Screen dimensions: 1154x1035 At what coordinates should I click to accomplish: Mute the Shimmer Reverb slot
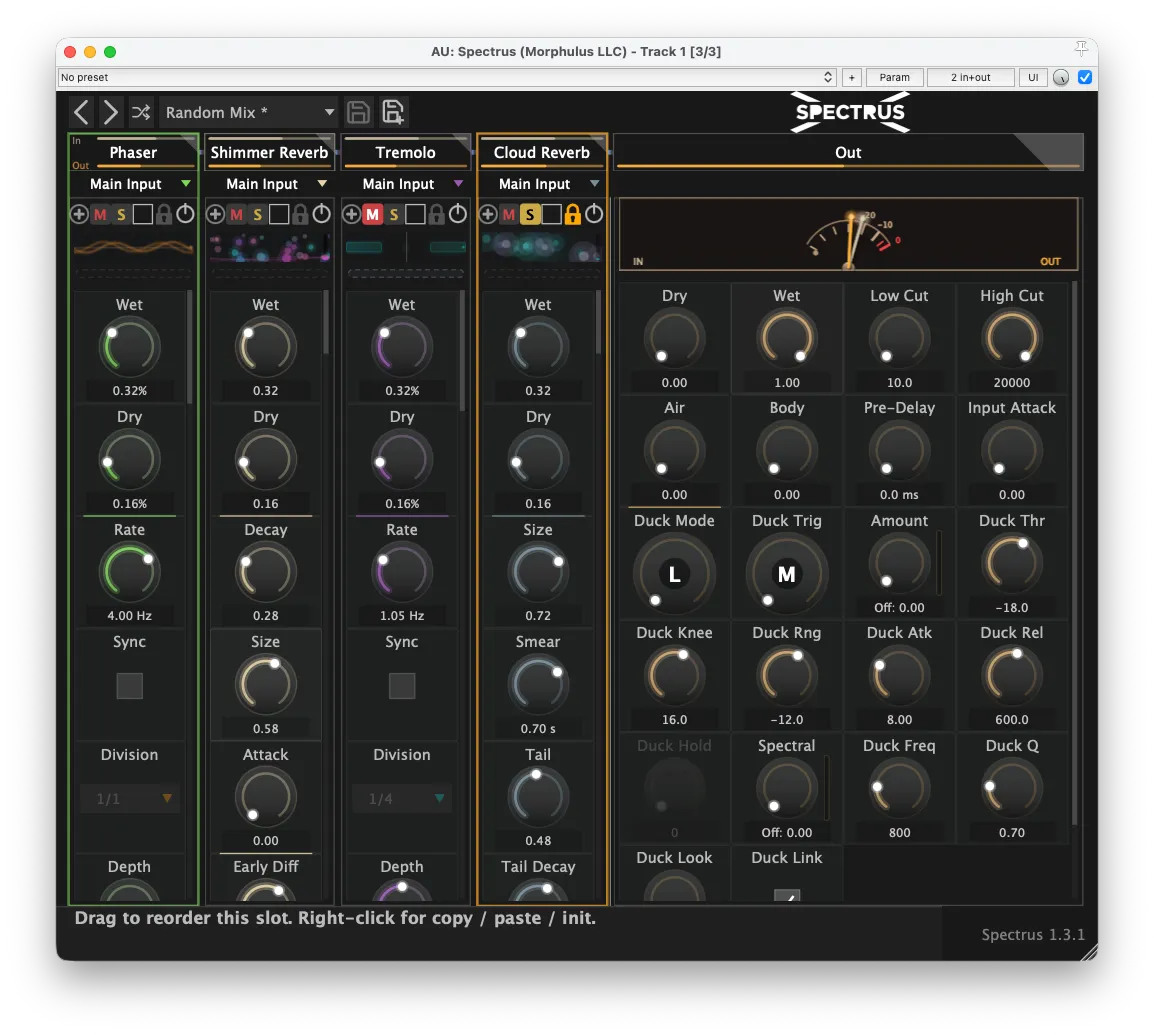[x=236, y=214]
